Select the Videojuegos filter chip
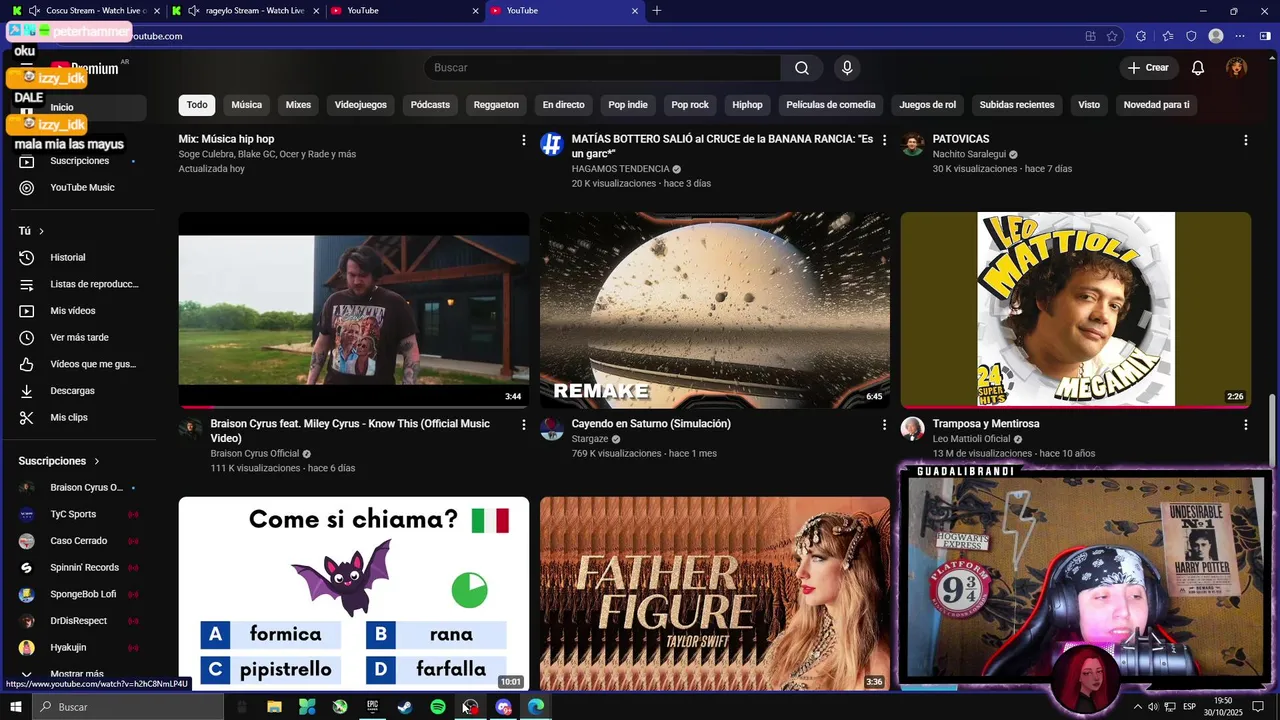Image resolution: width=1280 pixels, height=720 pixels. click(361, 105)
